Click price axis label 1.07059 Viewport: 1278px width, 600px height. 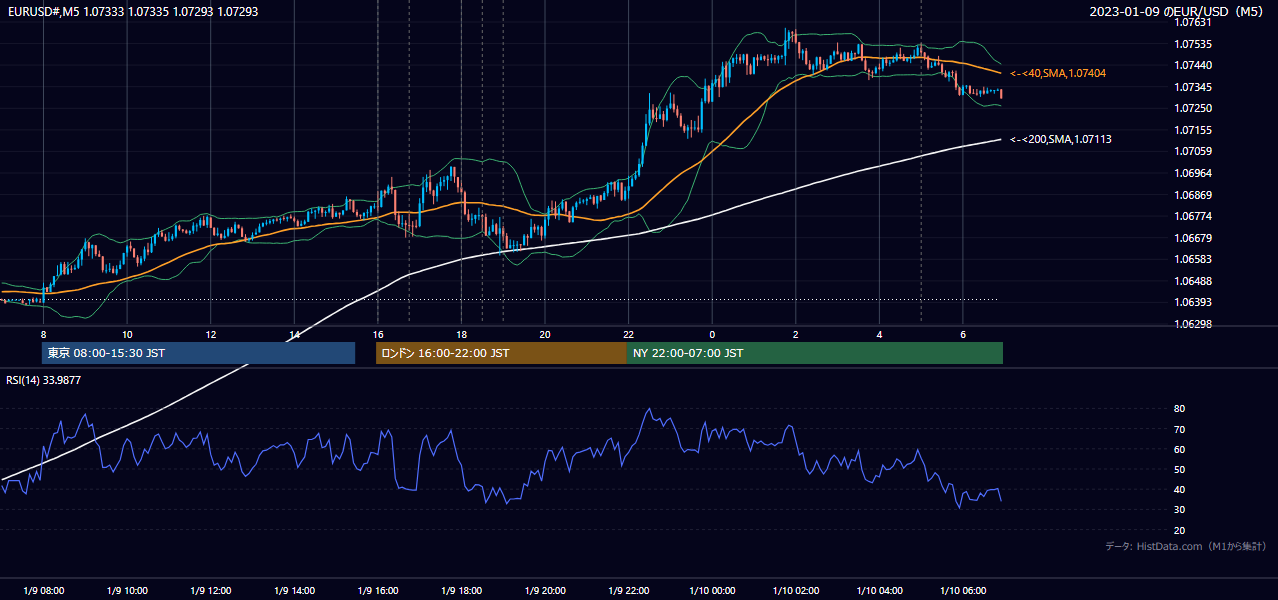pyautogui.click(x=1193, y=152)
